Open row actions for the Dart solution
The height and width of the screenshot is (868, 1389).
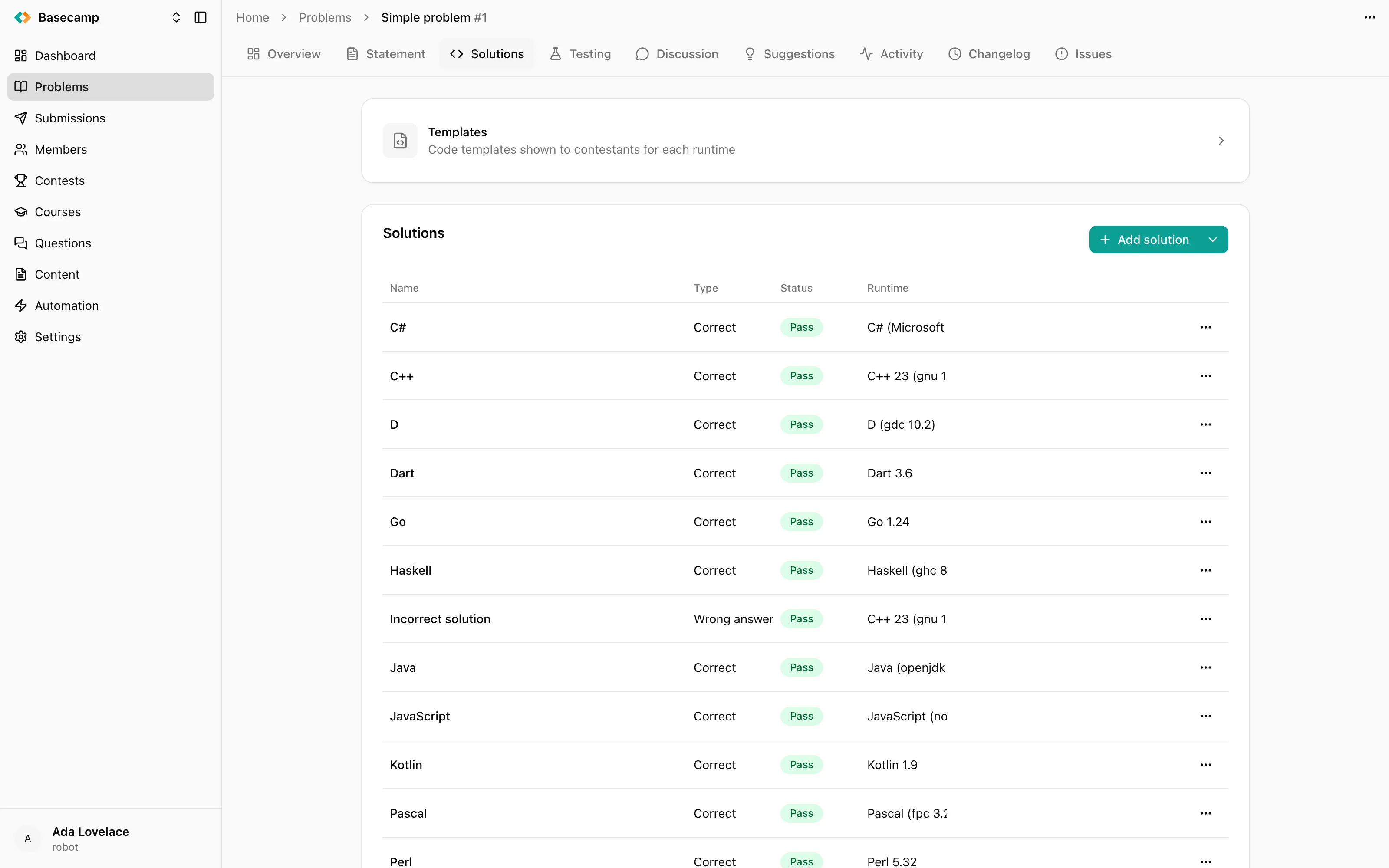pyautogui.click(x=1205, y=473)
